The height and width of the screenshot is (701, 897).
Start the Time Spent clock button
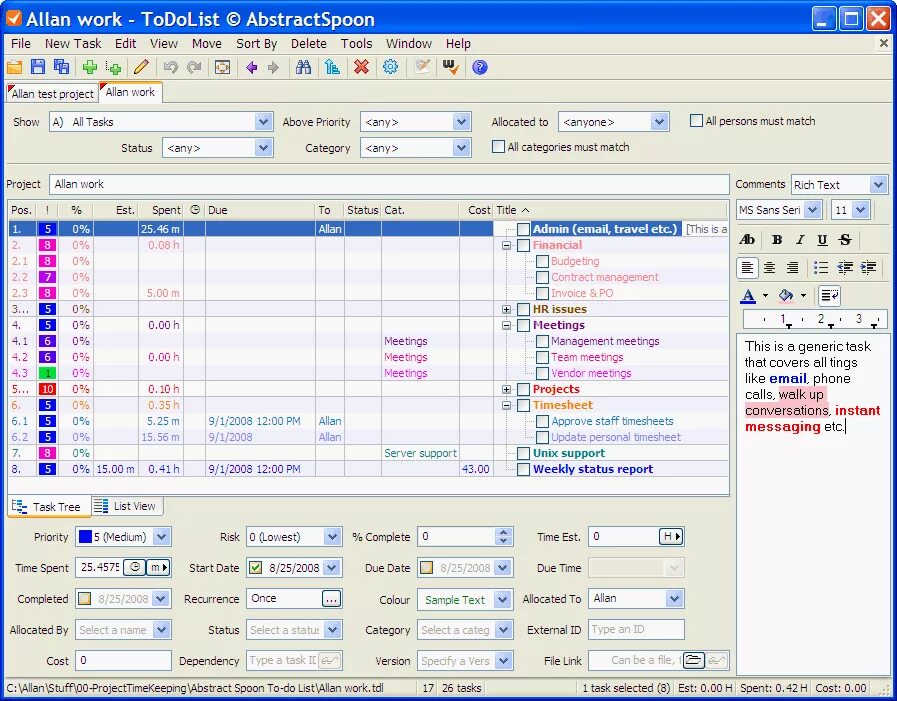coord(135,567)
